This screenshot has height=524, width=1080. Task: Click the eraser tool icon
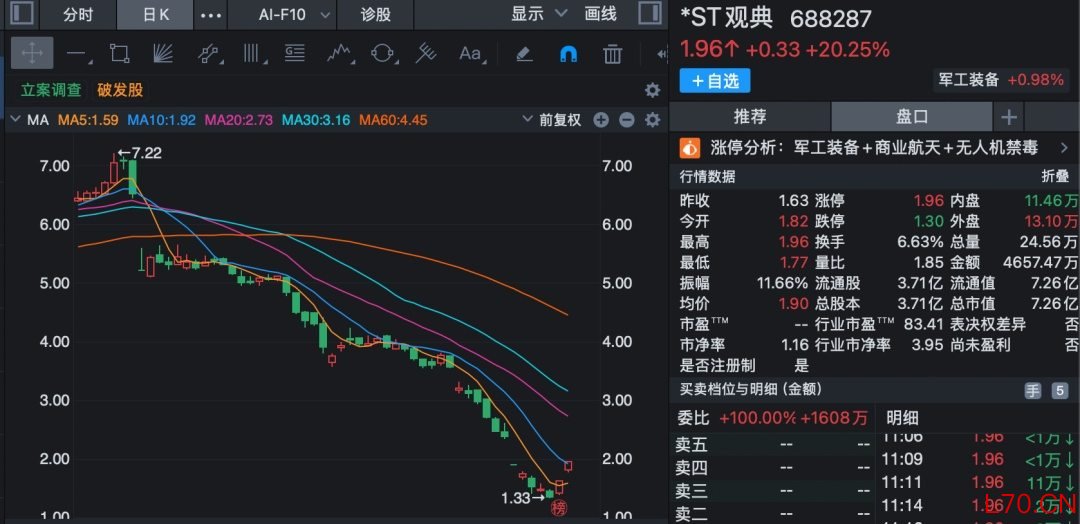click(523, 53)
